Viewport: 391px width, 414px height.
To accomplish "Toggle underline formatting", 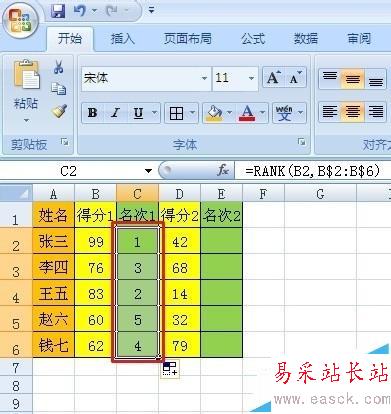I will (138, 113).
